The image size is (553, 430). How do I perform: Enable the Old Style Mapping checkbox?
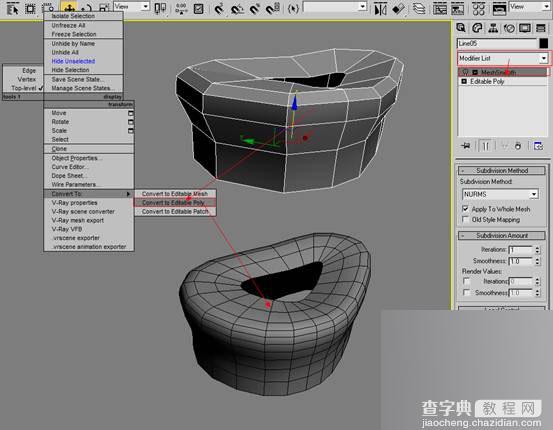coord(466,219)
